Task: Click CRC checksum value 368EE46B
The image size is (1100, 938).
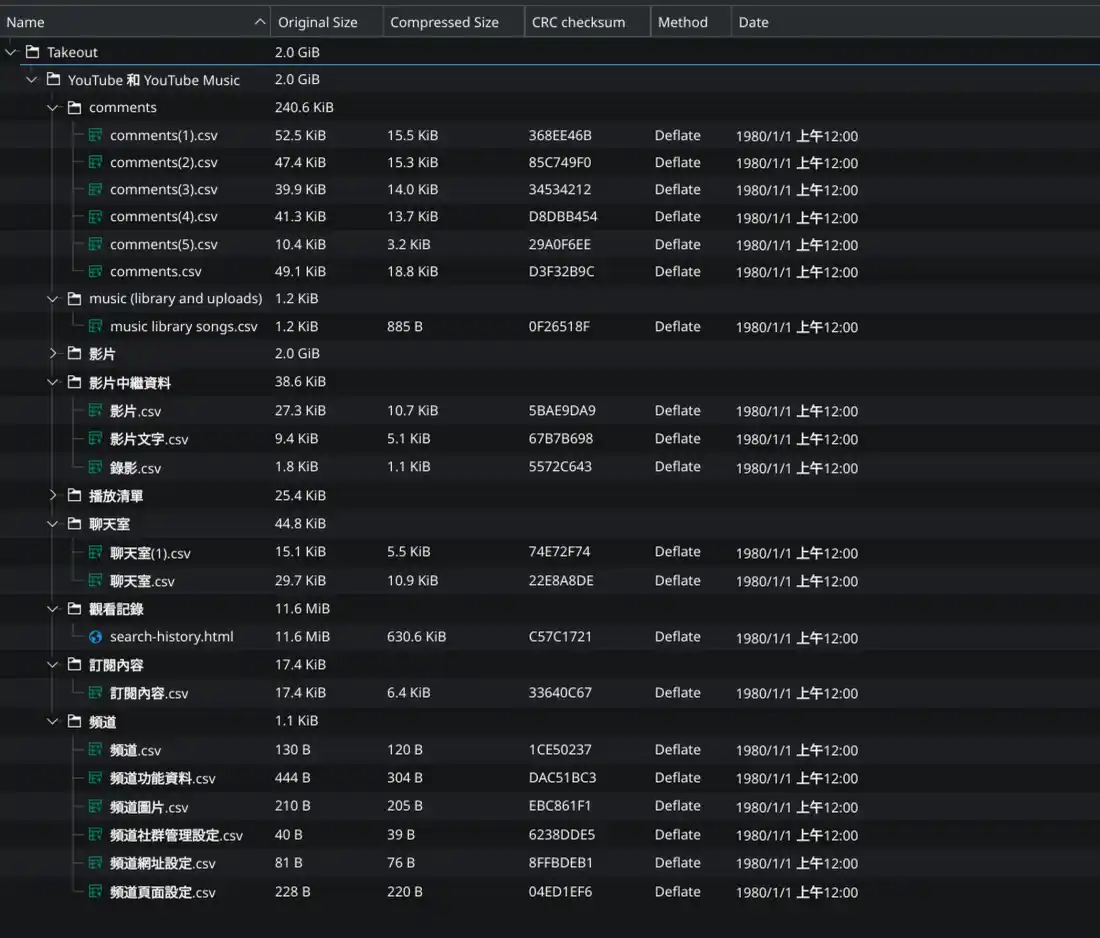Action: [x=560, y=135]
